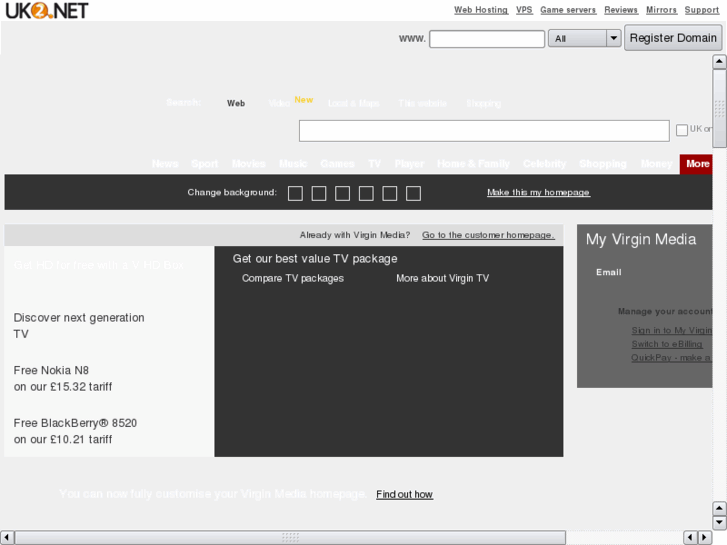Image resolution: width=727 pixels, height=545 pixels.
Task: Select the This website search tab
Action: tap(422, 103)
